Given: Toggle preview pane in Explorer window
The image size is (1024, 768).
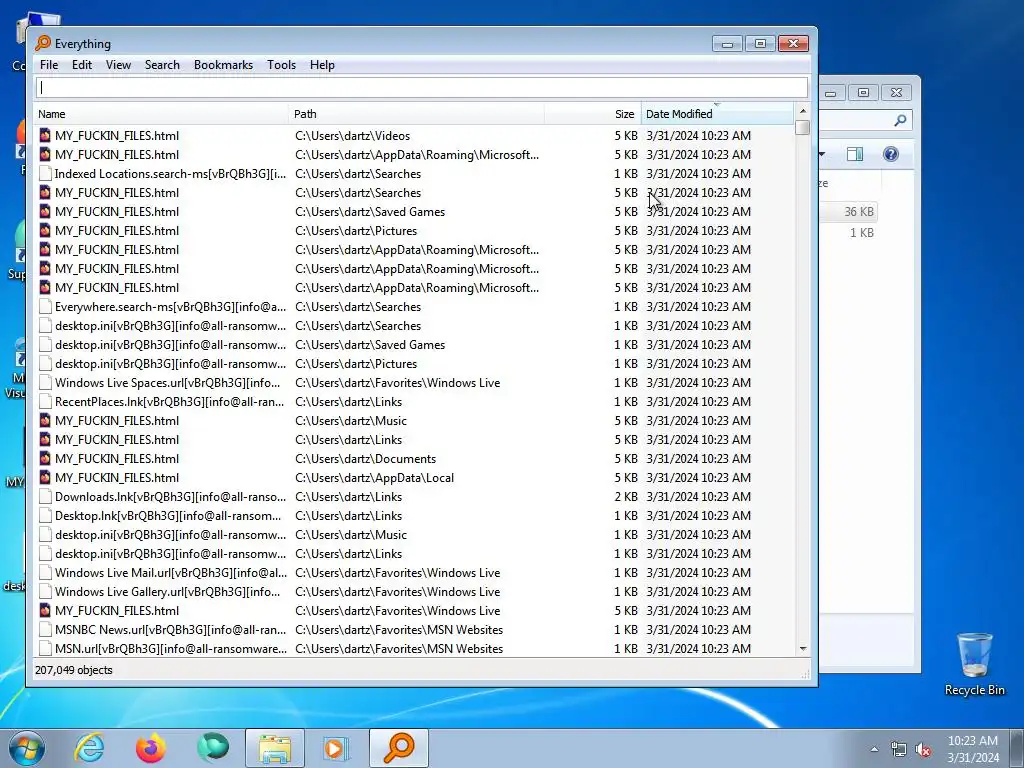Looking at the screenshot, I should pyautogui.click(x=854, y=154).
